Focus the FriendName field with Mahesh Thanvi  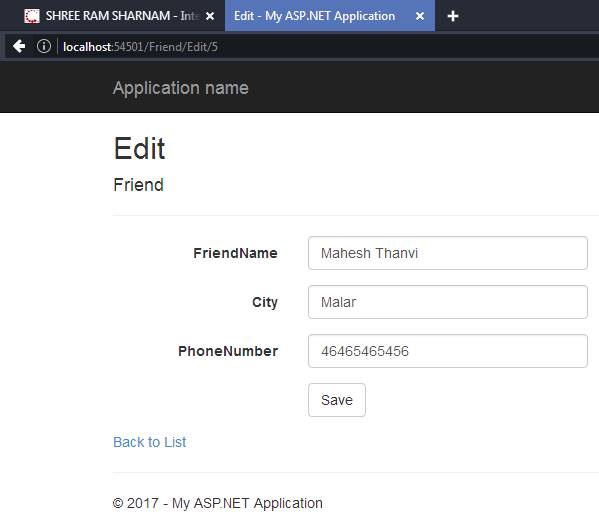coord(448,253)
